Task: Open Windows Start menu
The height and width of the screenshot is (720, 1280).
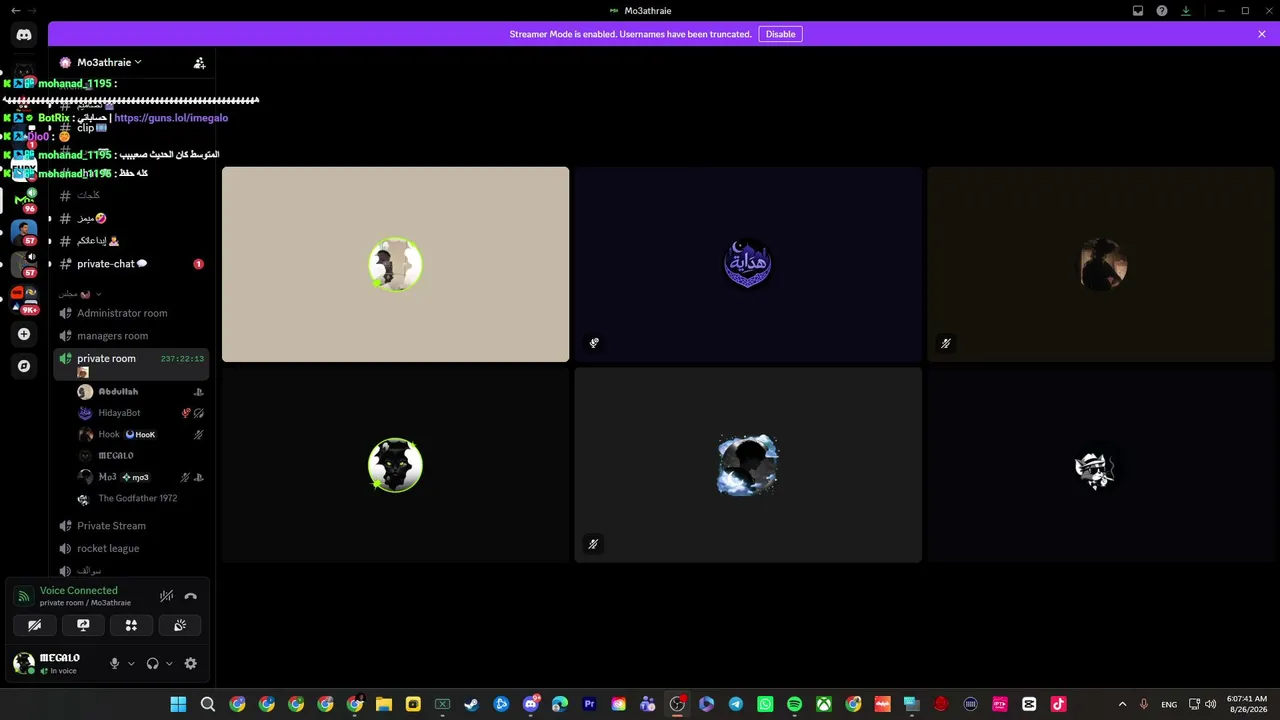Action: click(x=178, y=704)
